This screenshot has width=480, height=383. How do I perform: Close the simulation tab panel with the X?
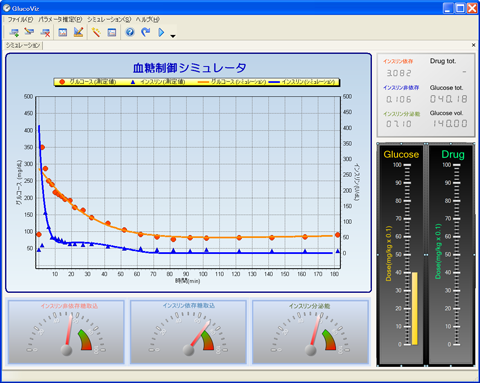click(x=473, y=45)
